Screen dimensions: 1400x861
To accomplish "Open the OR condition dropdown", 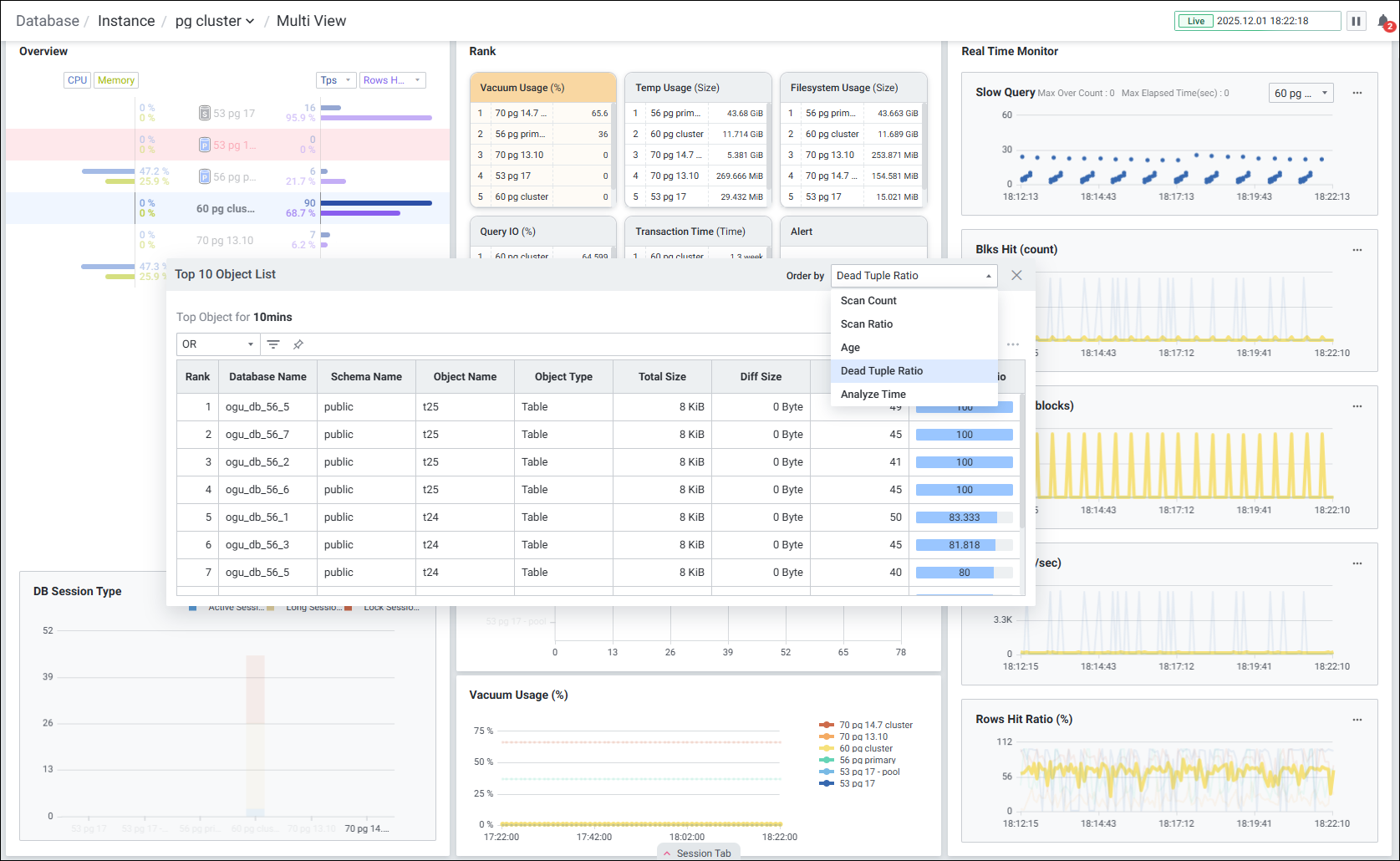I will pyautogui.click(x=217, y=344).
